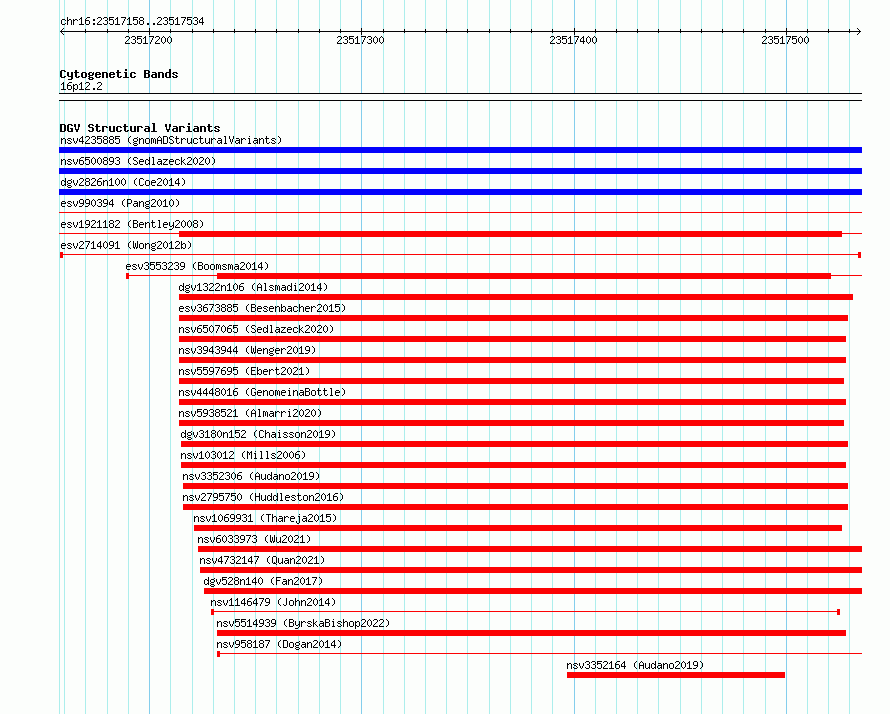Click red bar below nsv2795750
The height and width of the screenshot is (714, 890).
coord(515,507)
